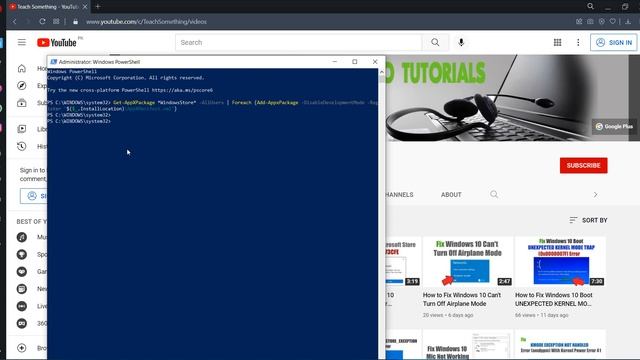Click the channel search magnifier icon
Viewport: 640px width, 360px height.
pyautogui.click(x=494, y=194)
